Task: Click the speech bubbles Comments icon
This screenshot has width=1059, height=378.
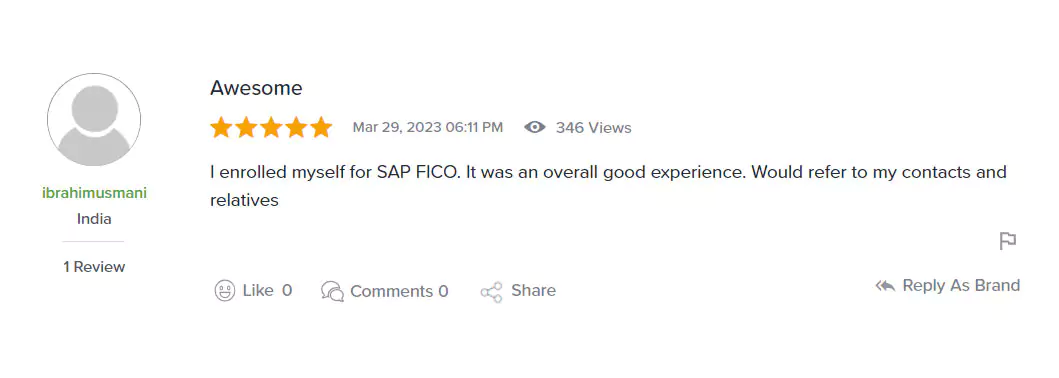Action: 332,291
